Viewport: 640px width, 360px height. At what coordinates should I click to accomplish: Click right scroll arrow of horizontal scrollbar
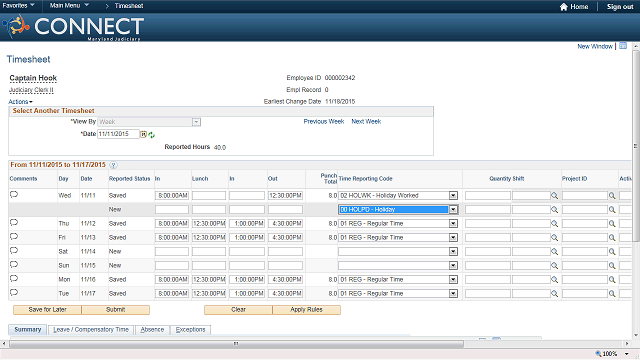click(x=627, y=344)
